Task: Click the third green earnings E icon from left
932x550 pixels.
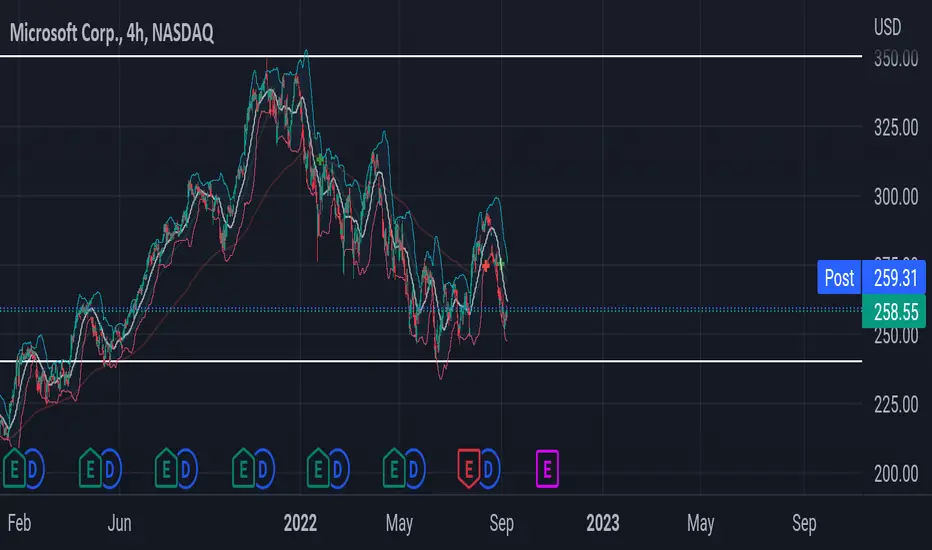Action: point(166,469)
